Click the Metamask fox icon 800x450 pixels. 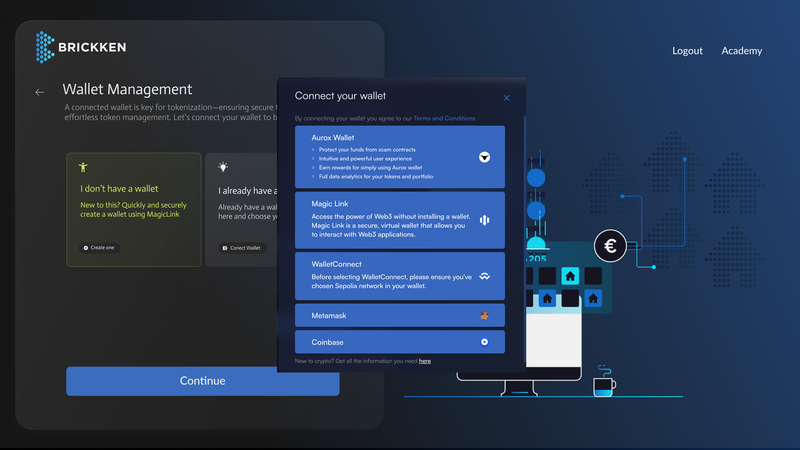pyautogui.click(x=484, y=315)
